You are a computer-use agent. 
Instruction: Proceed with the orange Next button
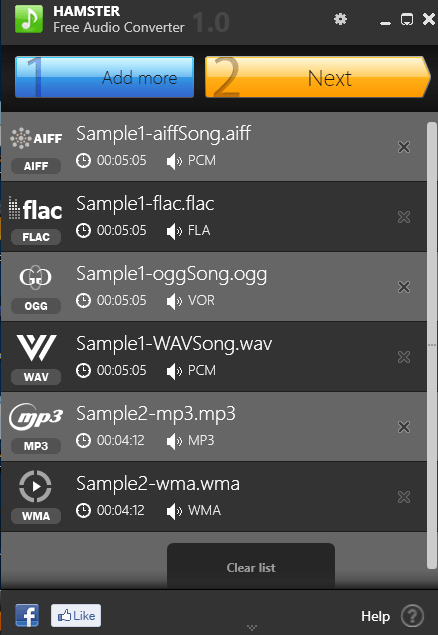point(317,77)
